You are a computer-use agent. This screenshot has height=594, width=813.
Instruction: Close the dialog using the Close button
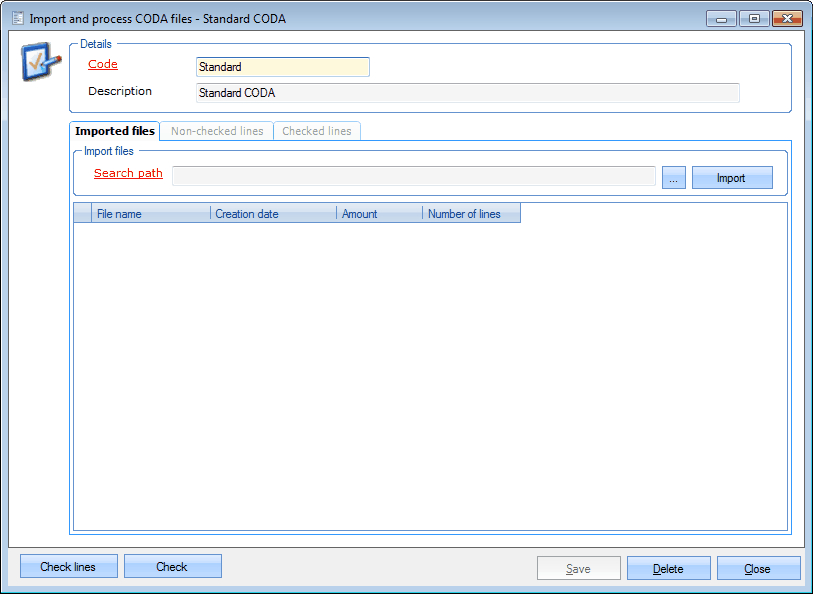click(x=757, y=569)
